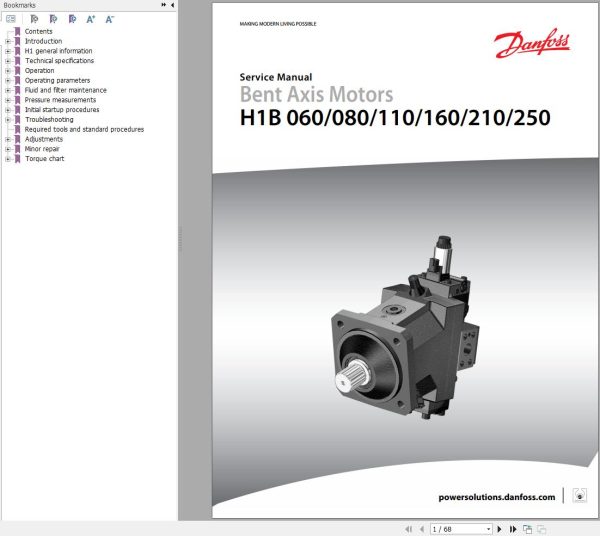This screenshot has width=600, height=536.
Task: Open Required tools and standard procedures bookmark
Action: 84,129
